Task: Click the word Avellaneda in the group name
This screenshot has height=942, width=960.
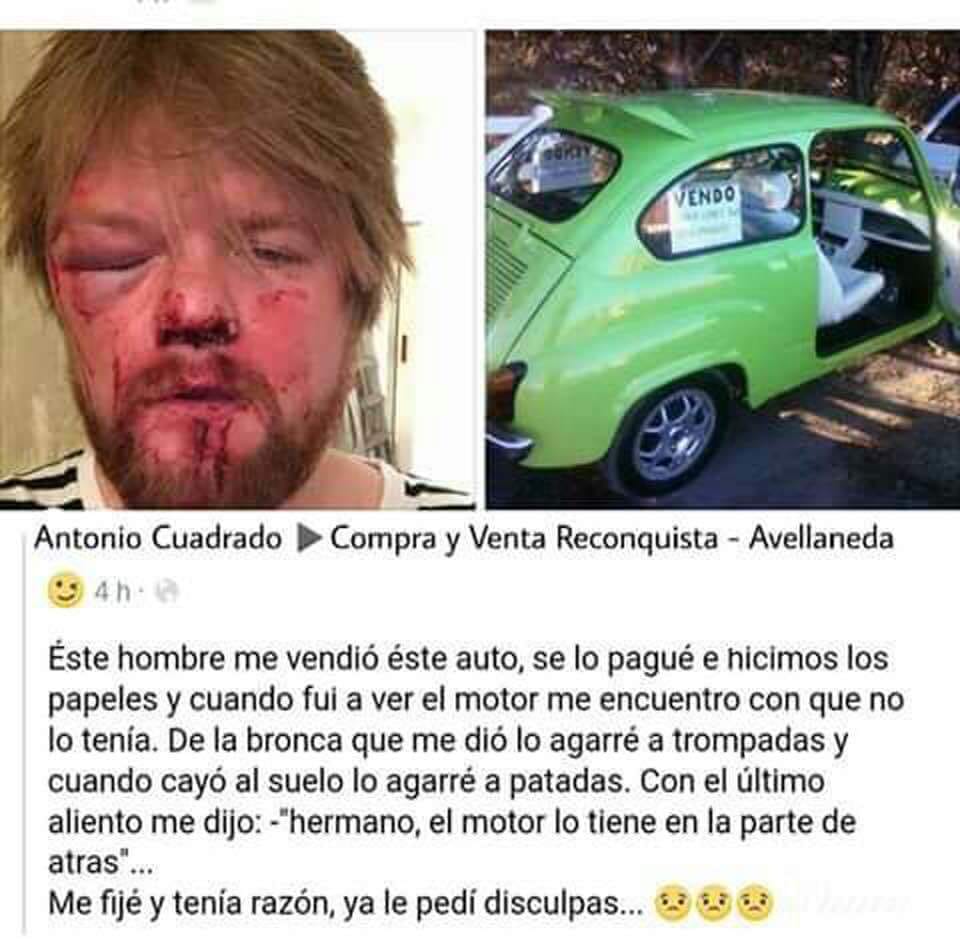Action: coord(822,538)
